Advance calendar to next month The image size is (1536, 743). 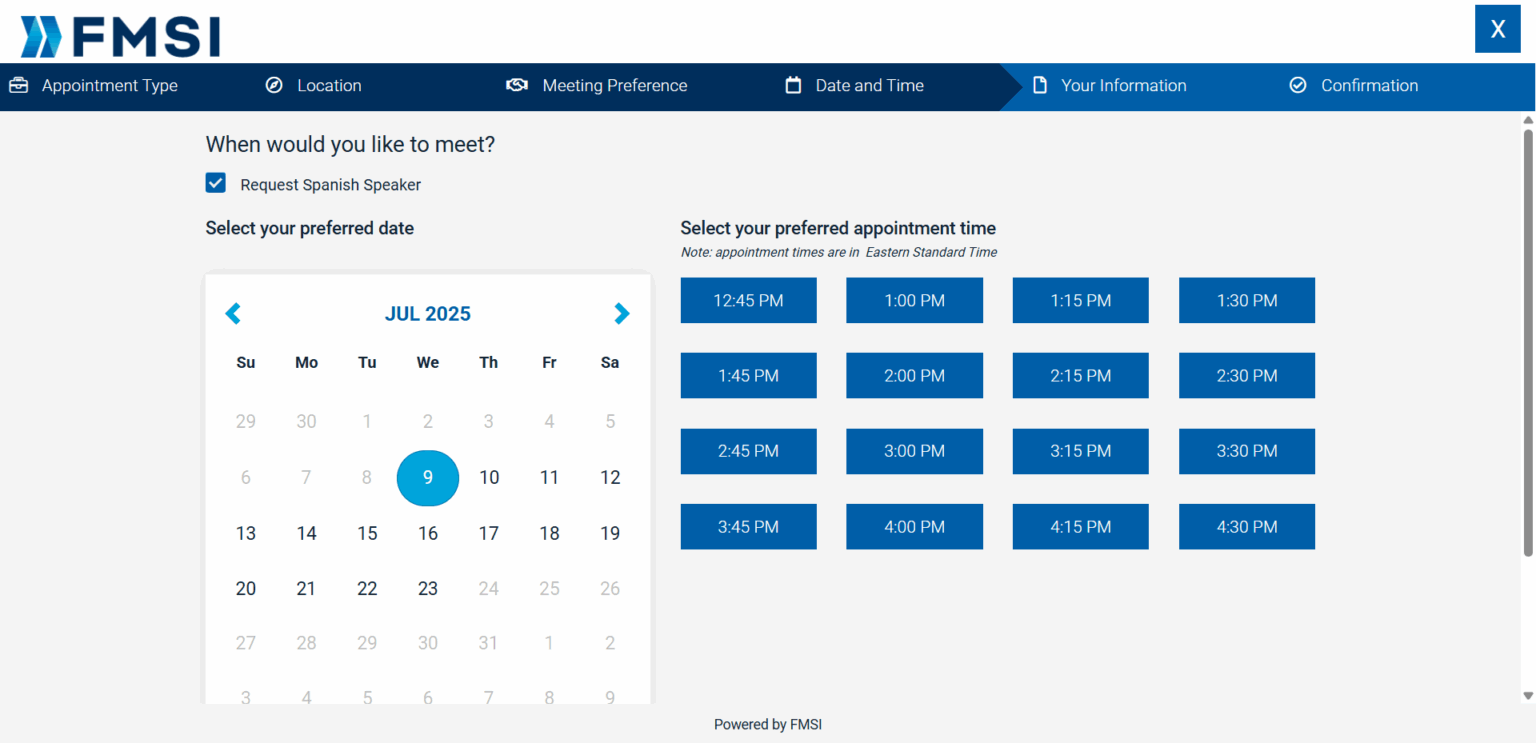point(621,314)
